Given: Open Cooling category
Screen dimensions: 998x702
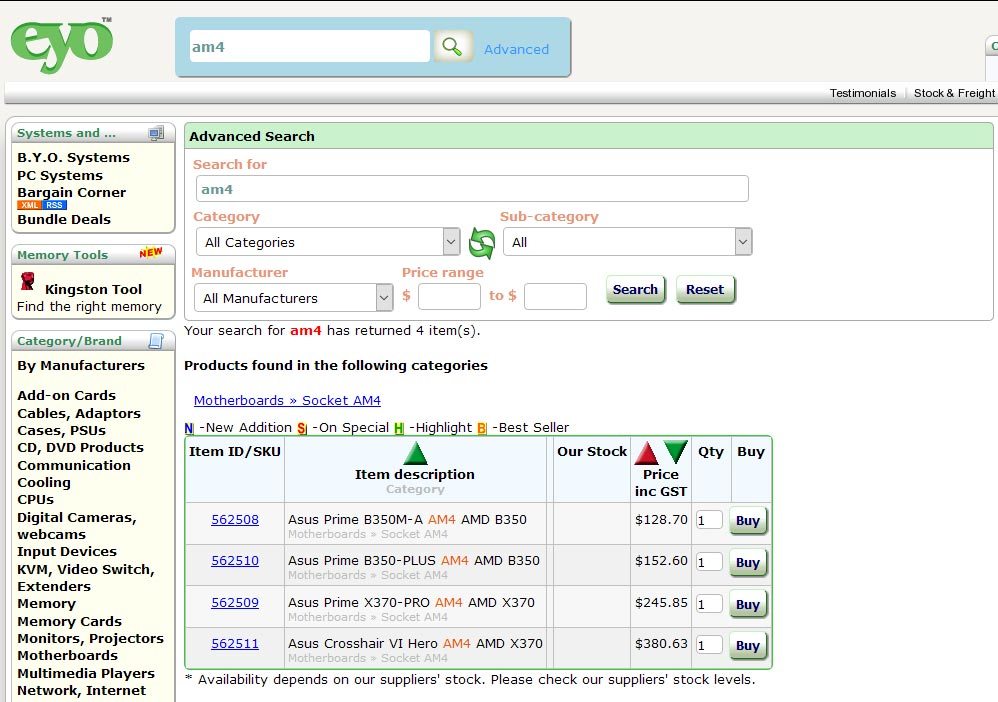Looking at the screenshot, I should (x=44, y=482).
